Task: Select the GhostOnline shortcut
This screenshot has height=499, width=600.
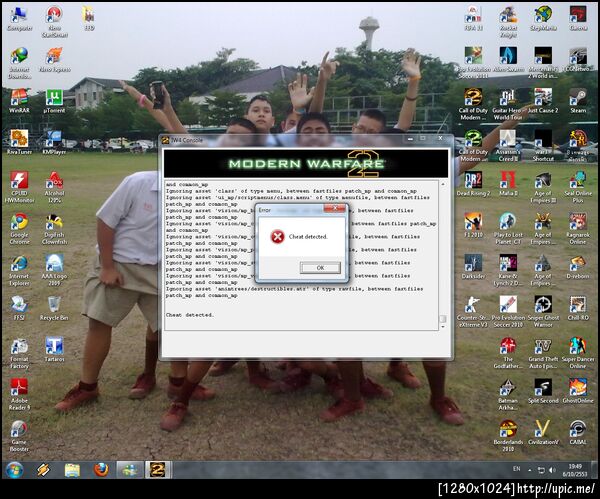Action: 578,390
